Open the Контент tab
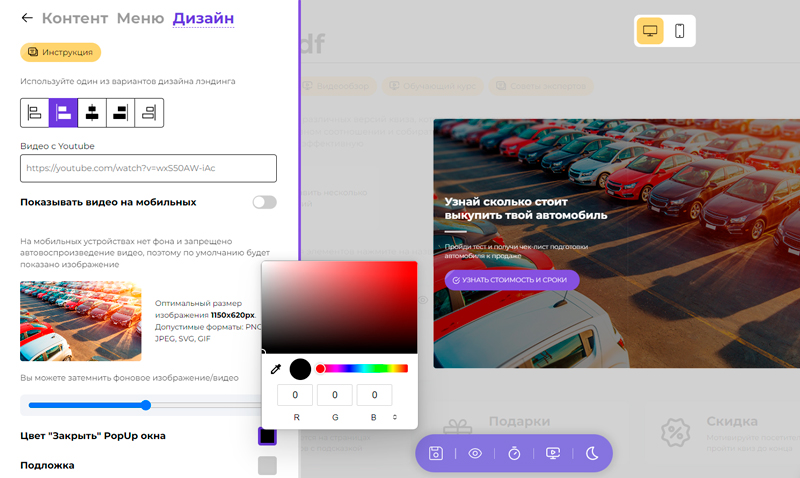 pyautogui.click(x=75, y=18)
